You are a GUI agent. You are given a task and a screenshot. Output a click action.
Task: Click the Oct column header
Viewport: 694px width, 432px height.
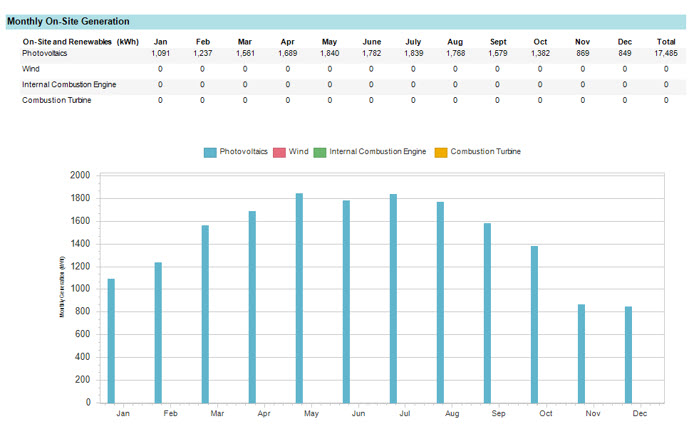[x=540, y=42]
